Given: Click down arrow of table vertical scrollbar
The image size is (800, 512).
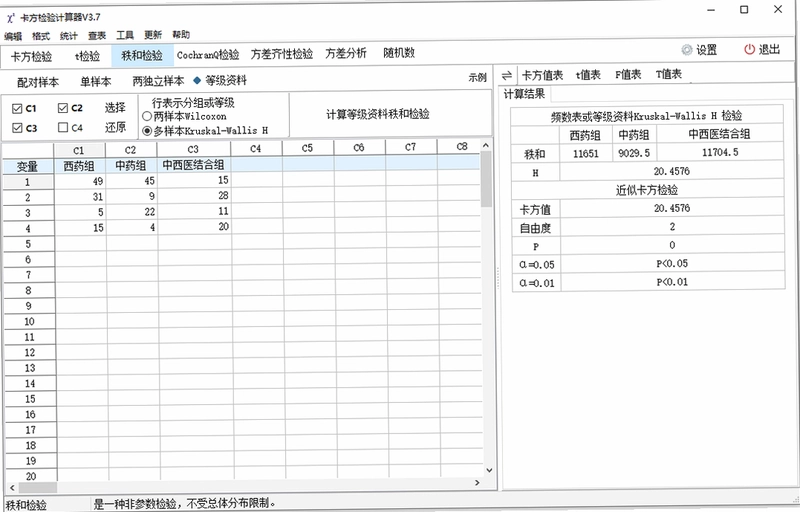Looking at the screenshot, I should coord(489,470).
